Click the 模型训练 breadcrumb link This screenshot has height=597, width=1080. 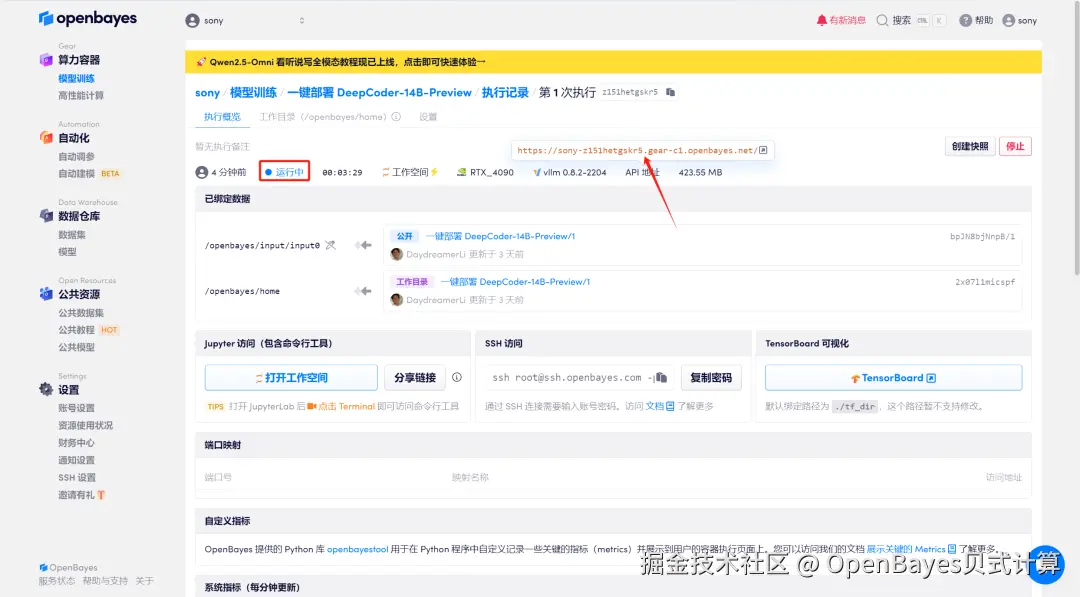tap(253, 92)
